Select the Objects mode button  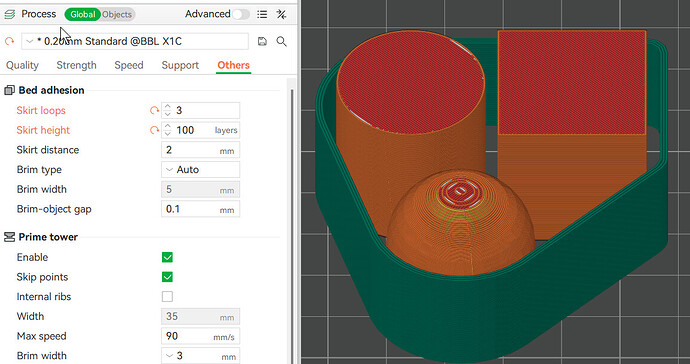pyautogui.click(x=117, y=14)
